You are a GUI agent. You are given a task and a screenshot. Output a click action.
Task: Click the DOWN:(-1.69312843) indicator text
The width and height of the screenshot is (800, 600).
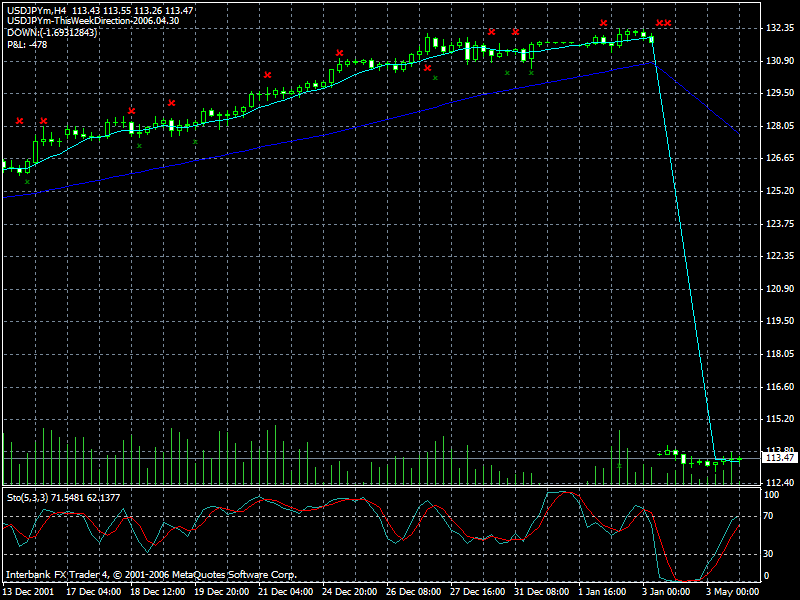click(52, 33)
